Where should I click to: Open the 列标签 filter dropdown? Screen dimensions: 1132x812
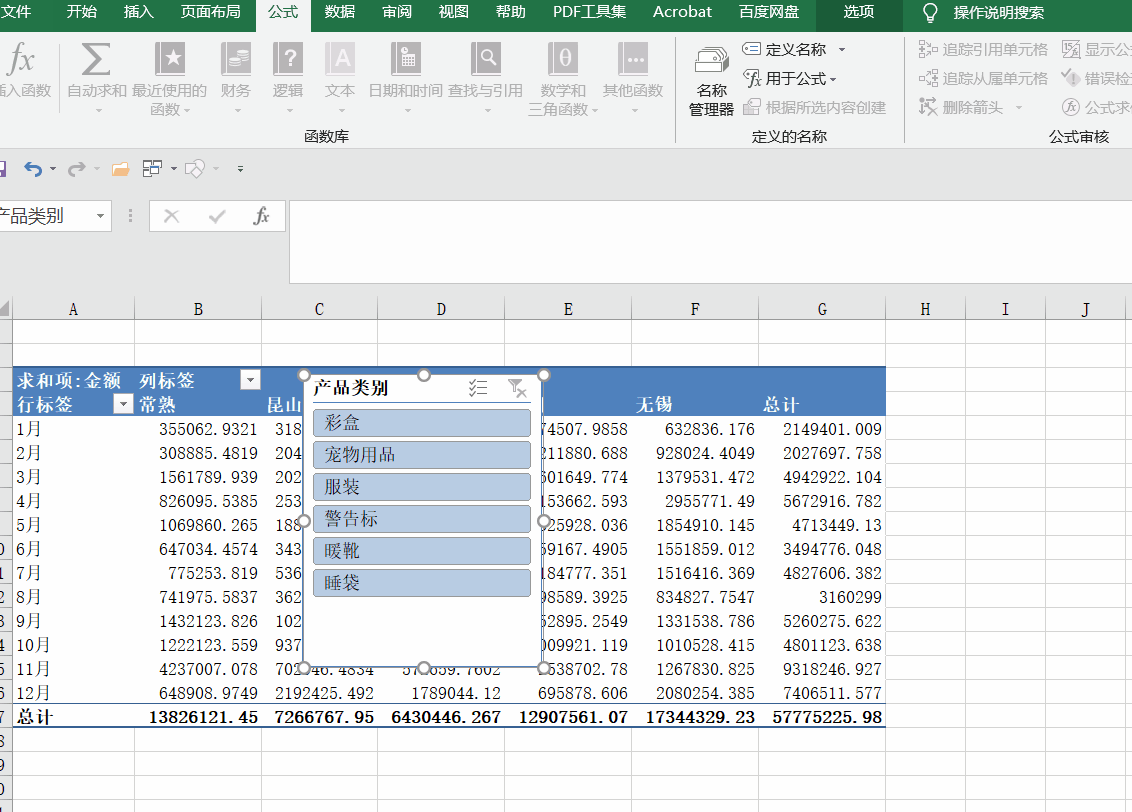coord(250,380)
